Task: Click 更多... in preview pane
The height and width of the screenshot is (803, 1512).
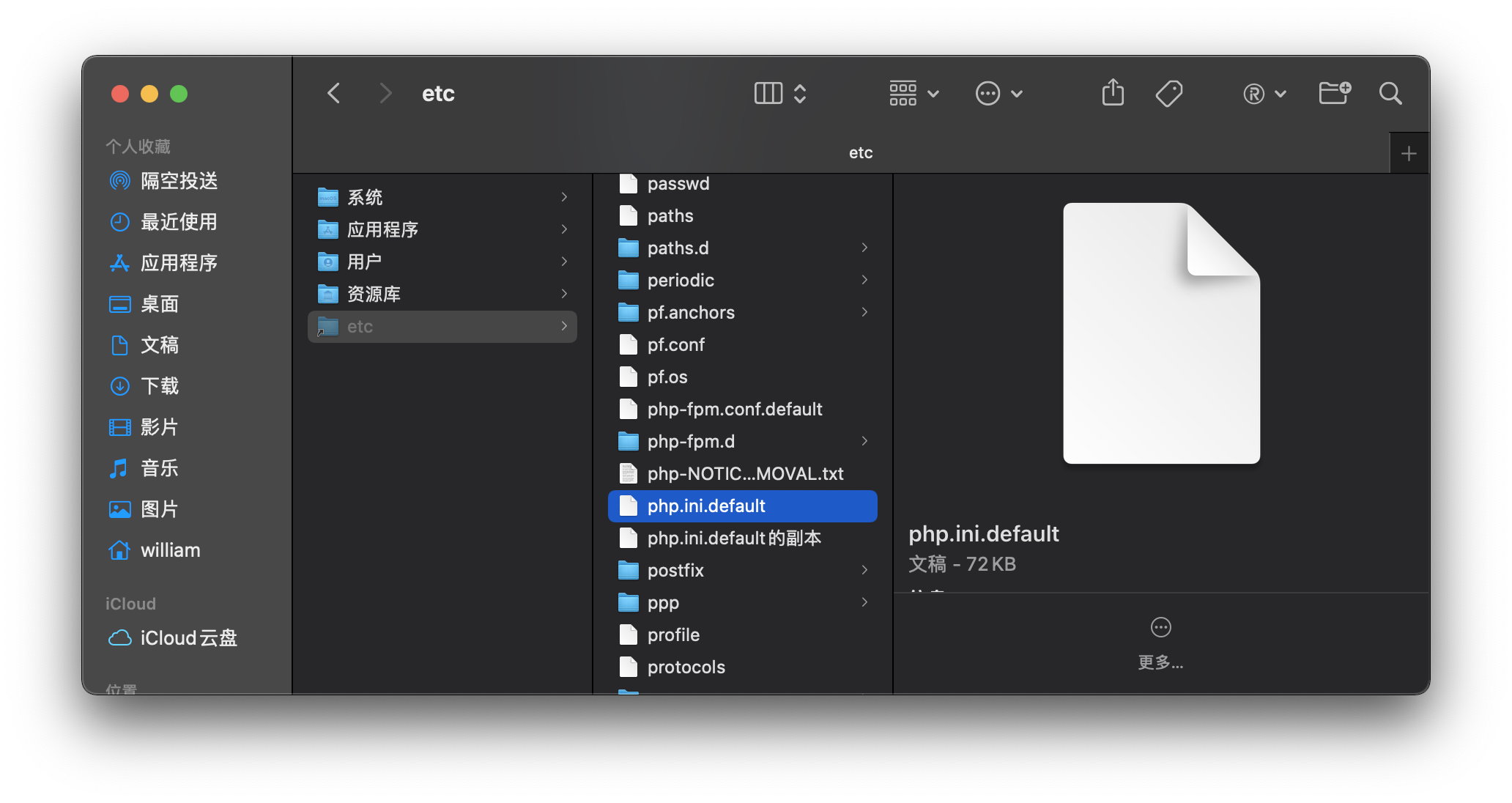Action: 1161,644
